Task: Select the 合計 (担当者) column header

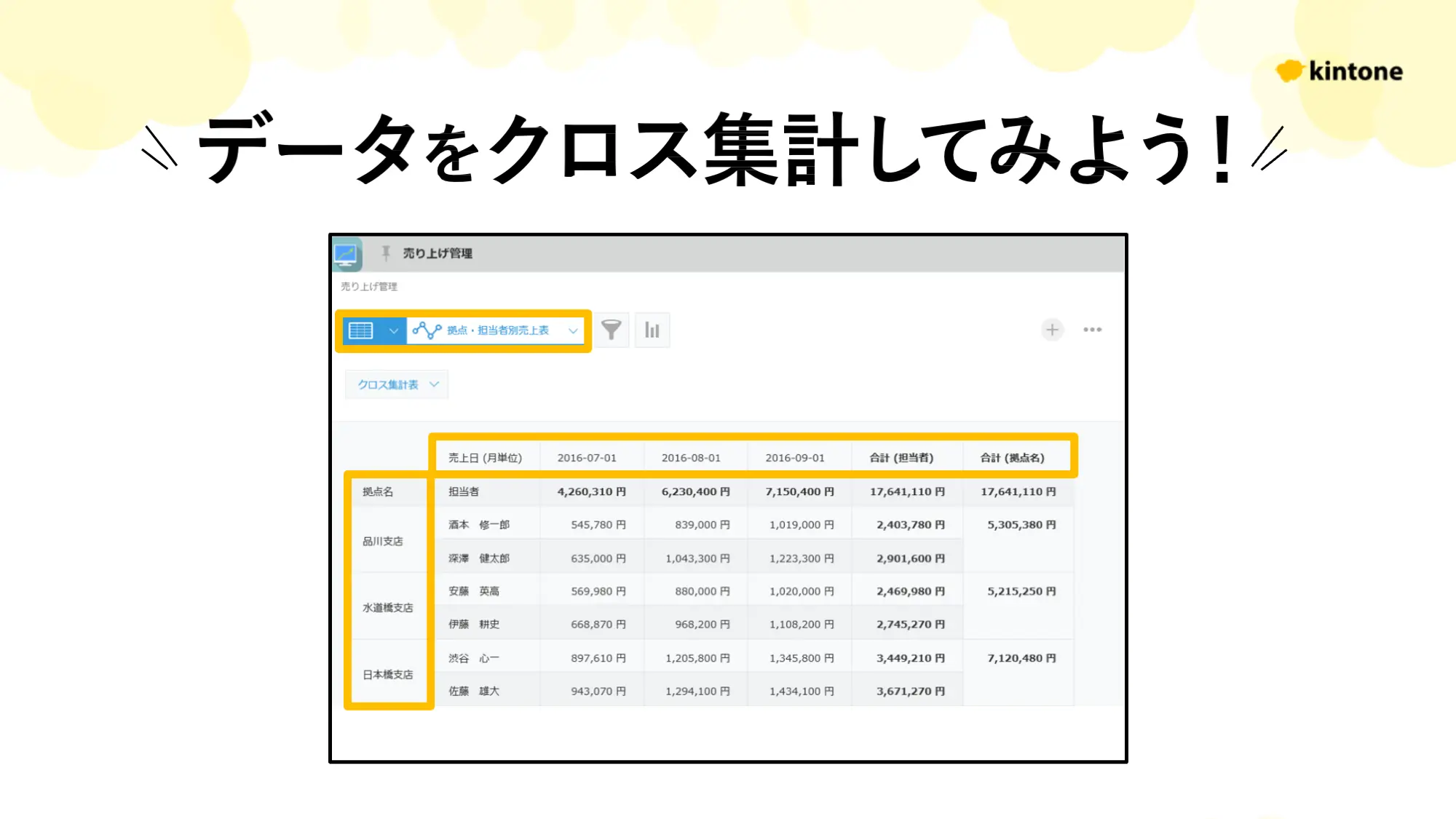Action: point(901,458)
